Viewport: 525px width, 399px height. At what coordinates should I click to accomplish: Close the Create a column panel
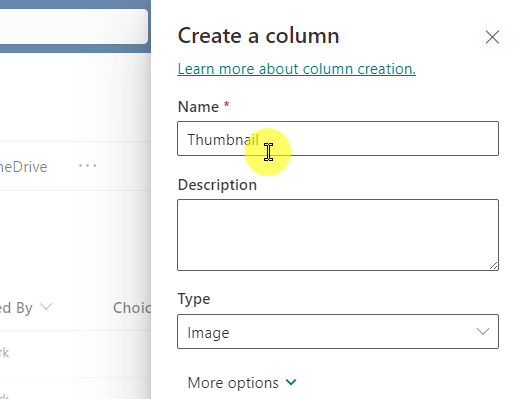tap(492, 37)
